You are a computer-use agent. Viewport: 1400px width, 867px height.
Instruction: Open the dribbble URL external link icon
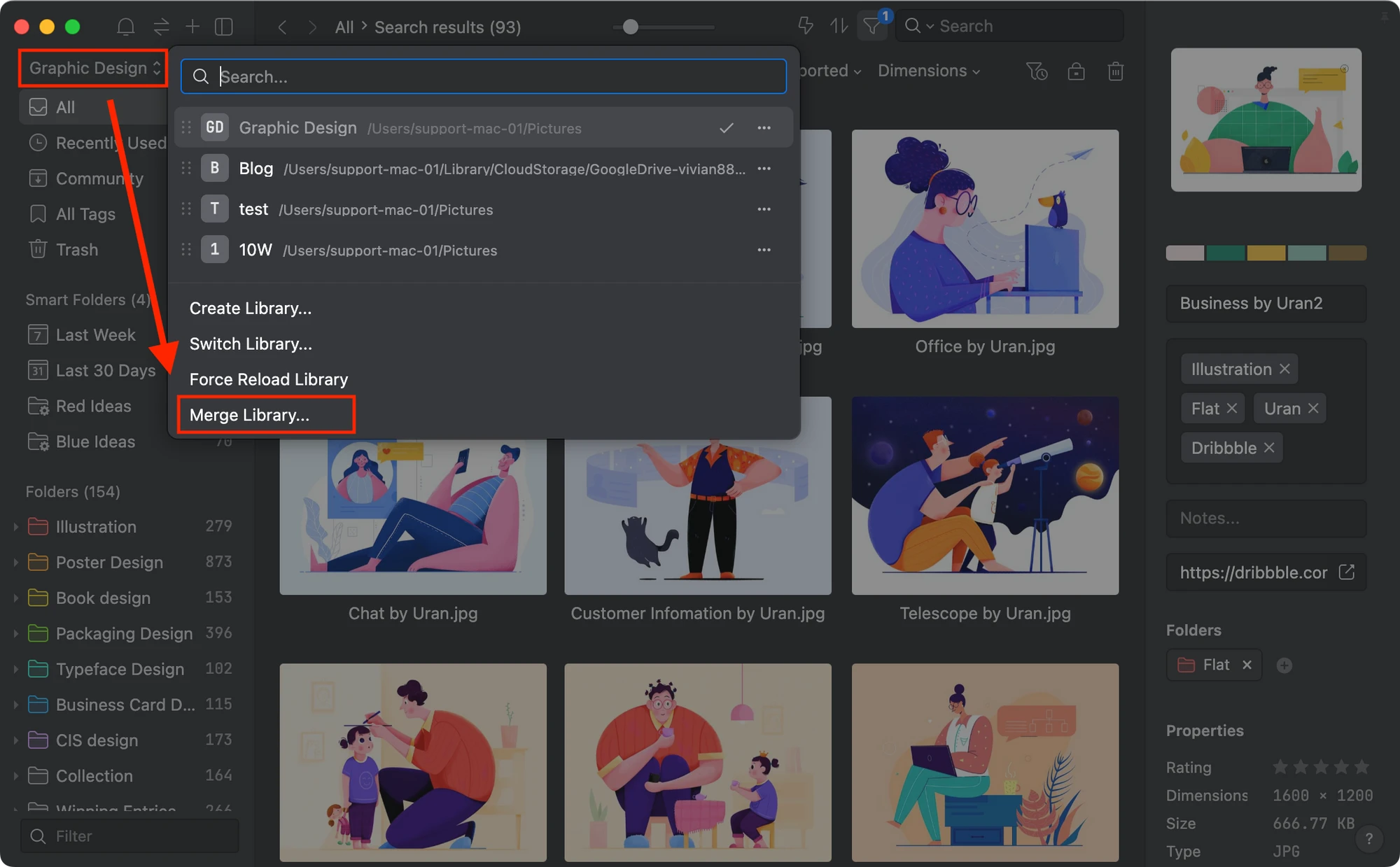click(1347, 572)
